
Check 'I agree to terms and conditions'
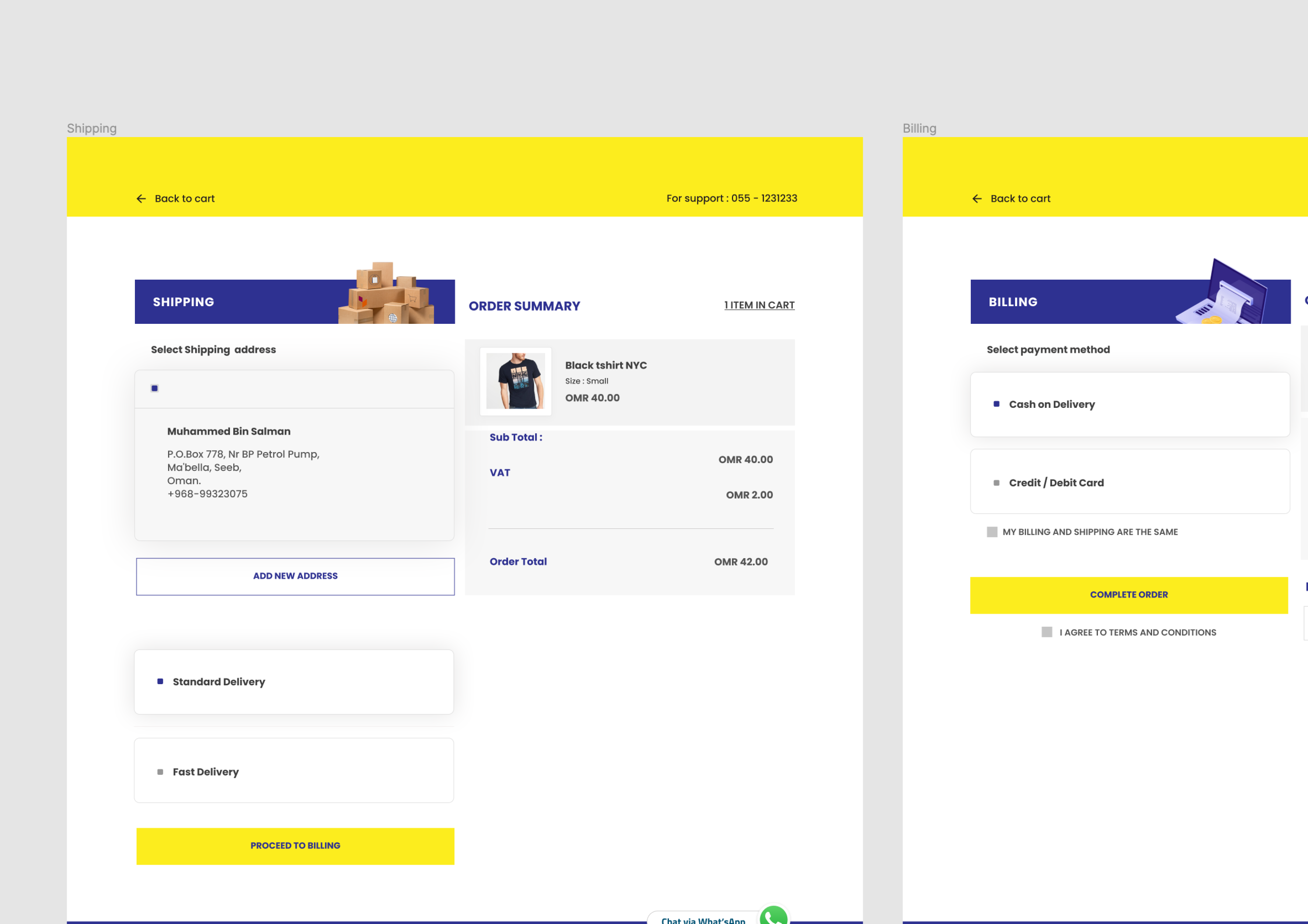1047,632
